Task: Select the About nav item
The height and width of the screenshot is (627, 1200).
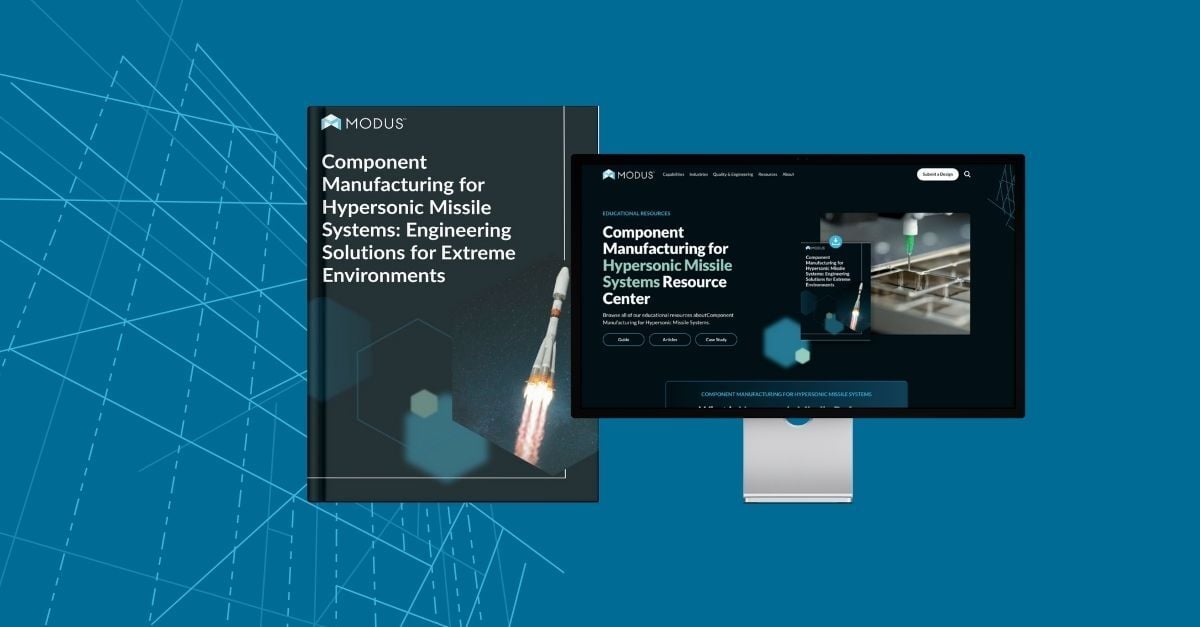Action: pos(788,174)
